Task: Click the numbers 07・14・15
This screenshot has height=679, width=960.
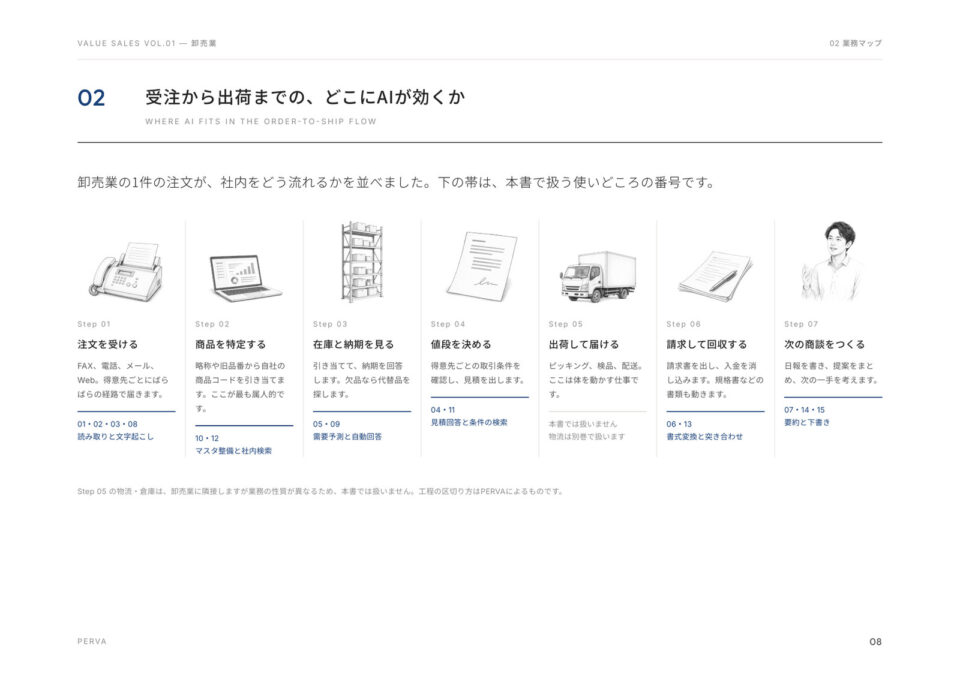Action: point(804,410)
